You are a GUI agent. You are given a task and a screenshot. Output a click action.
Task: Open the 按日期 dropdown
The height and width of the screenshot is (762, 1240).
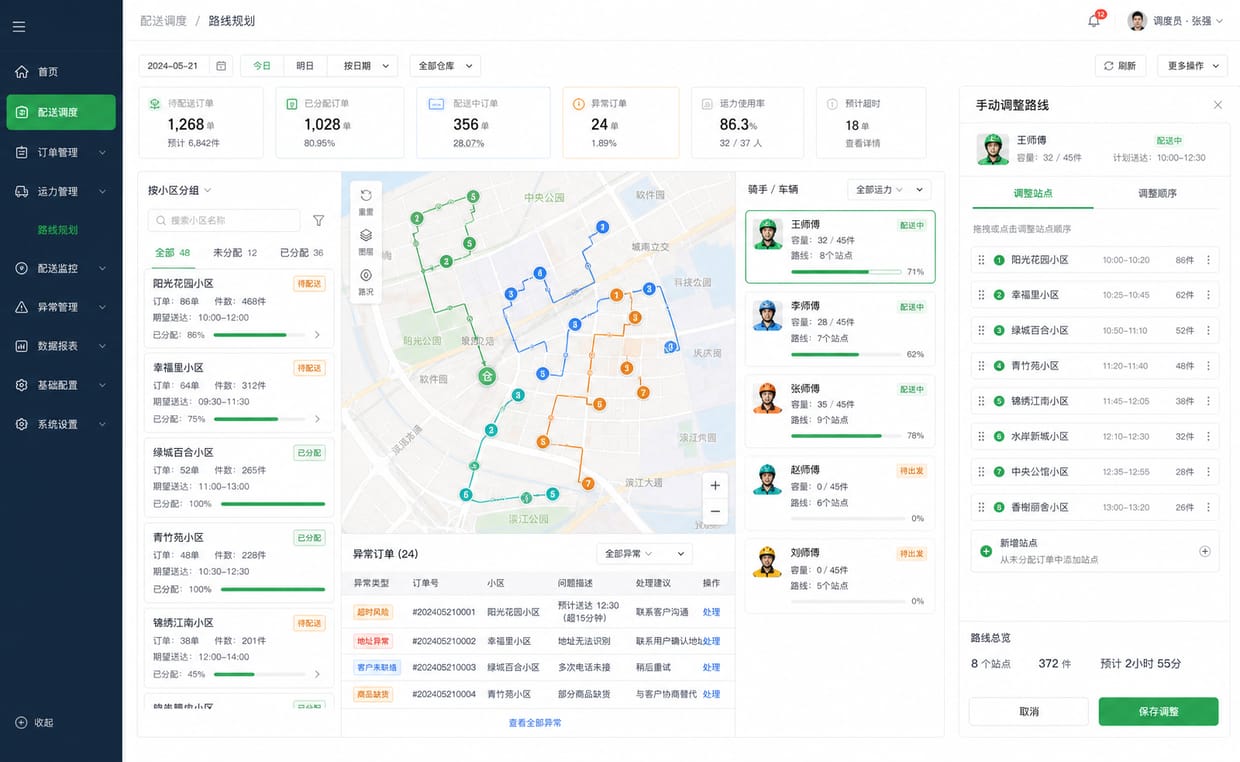tap(364, 66)
